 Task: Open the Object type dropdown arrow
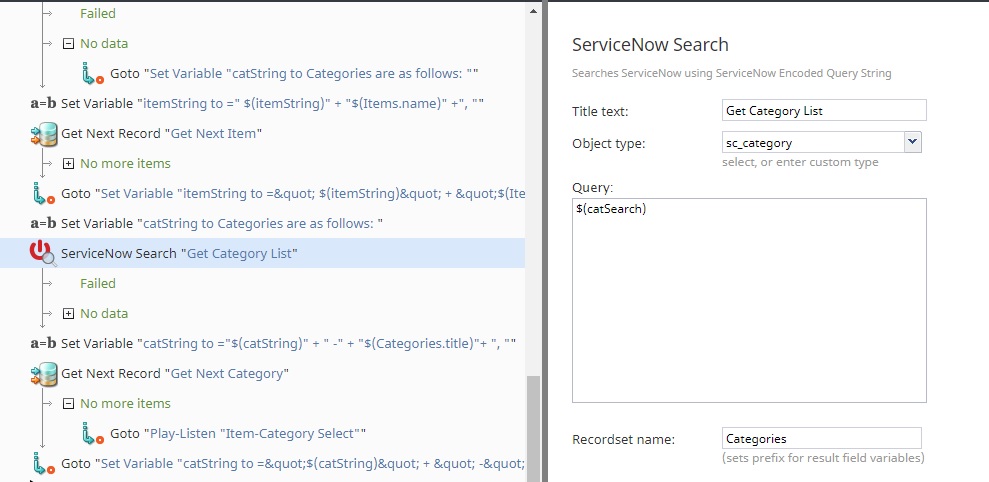[x=913, y=143]
